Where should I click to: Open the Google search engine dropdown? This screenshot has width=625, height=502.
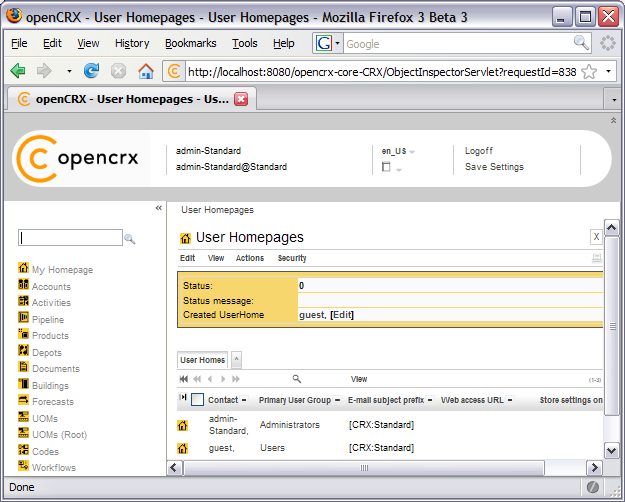click(337, 43)
